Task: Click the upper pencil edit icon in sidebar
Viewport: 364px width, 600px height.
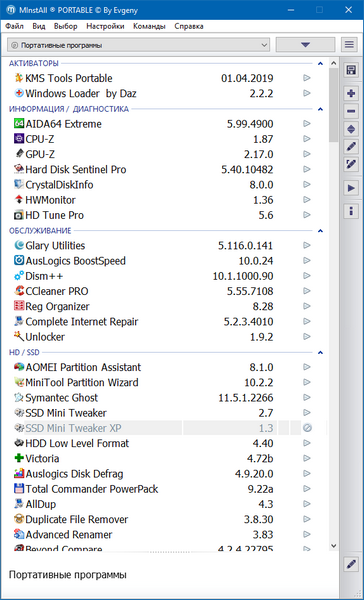Action: click(x=351, y=147)
